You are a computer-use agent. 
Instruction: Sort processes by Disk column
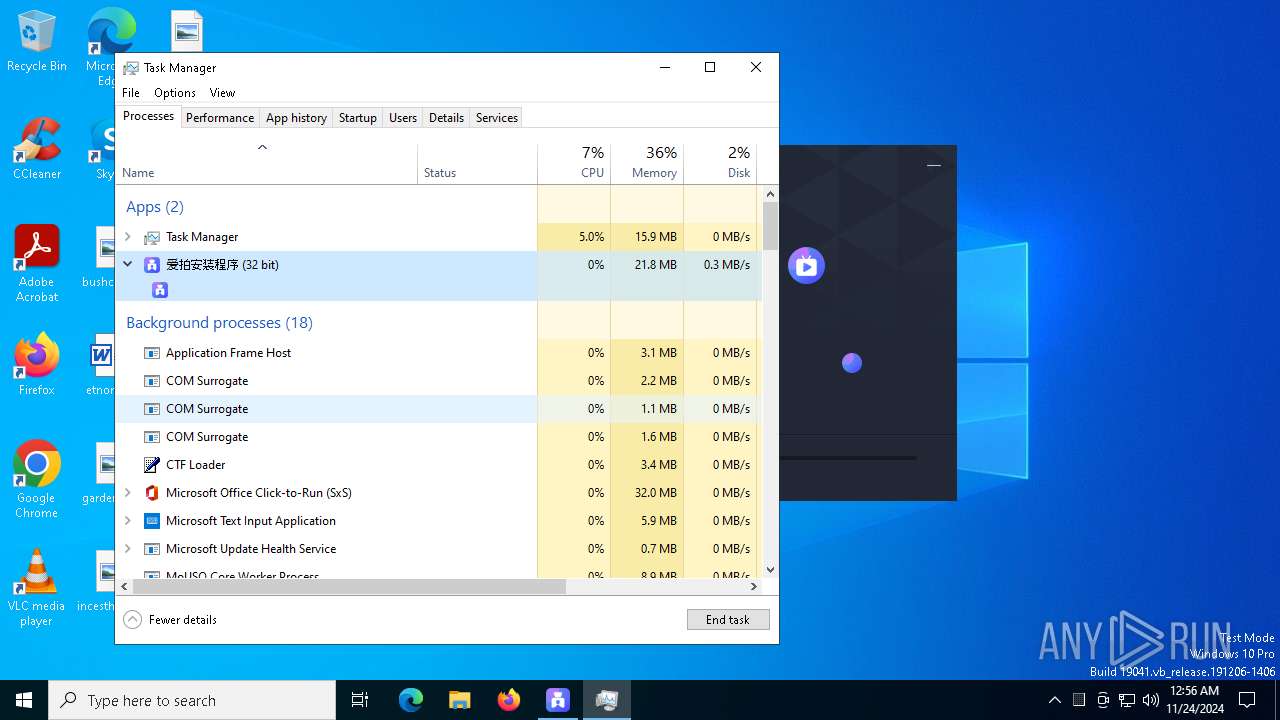point(720,164)
